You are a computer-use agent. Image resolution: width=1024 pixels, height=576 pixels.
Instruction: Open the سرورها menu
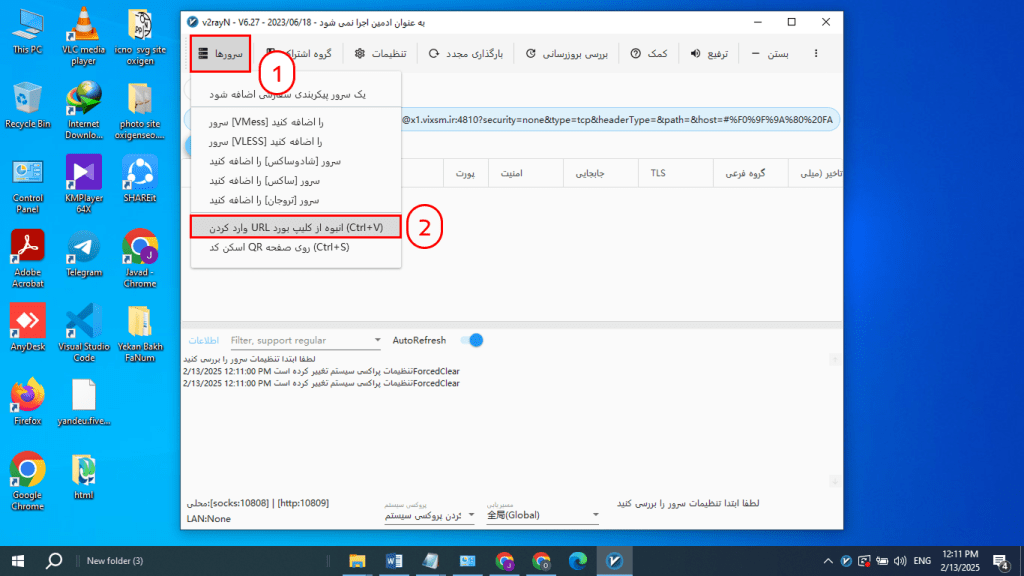coord(220,54)
